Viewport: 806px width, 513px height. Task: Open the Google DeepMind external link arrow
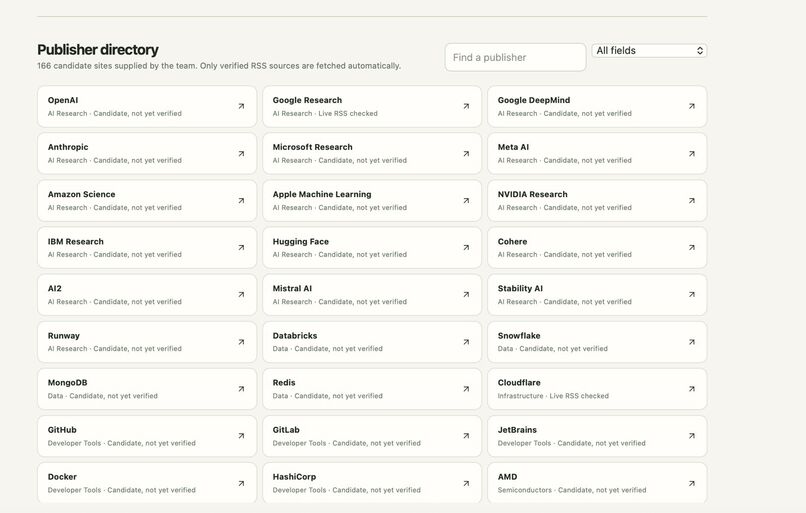692,106
